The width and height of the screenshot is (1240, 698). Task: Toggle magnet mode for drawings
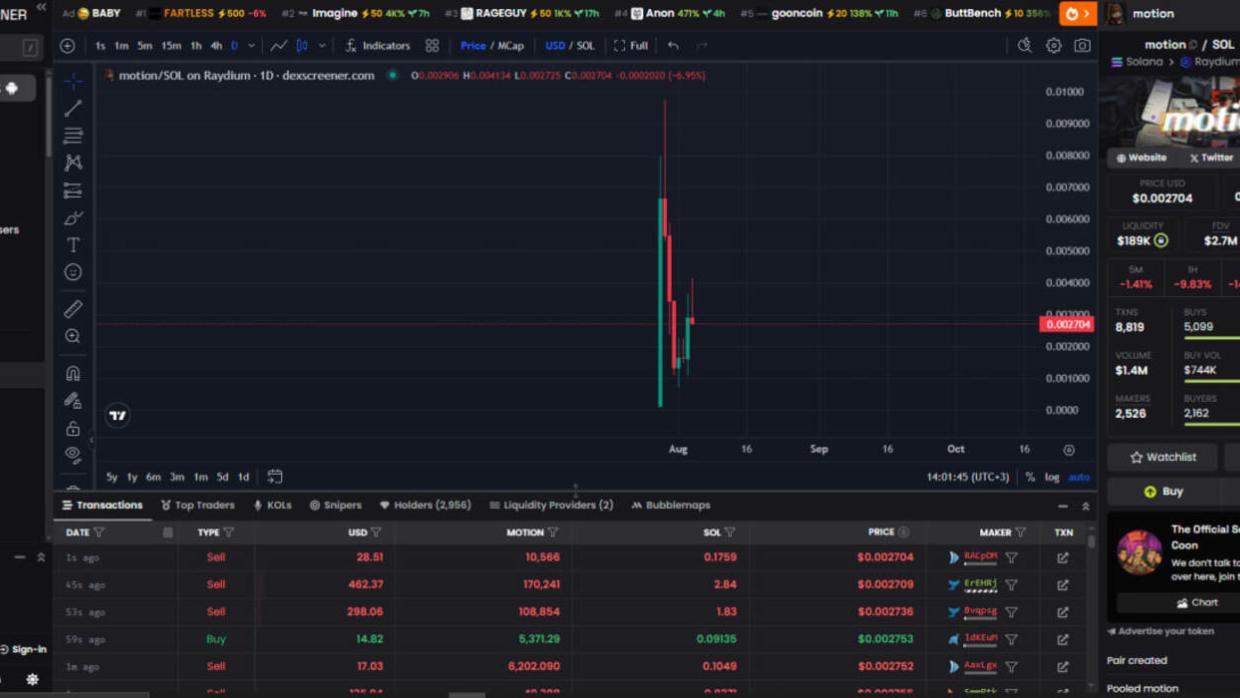click(x=73, y=373)
